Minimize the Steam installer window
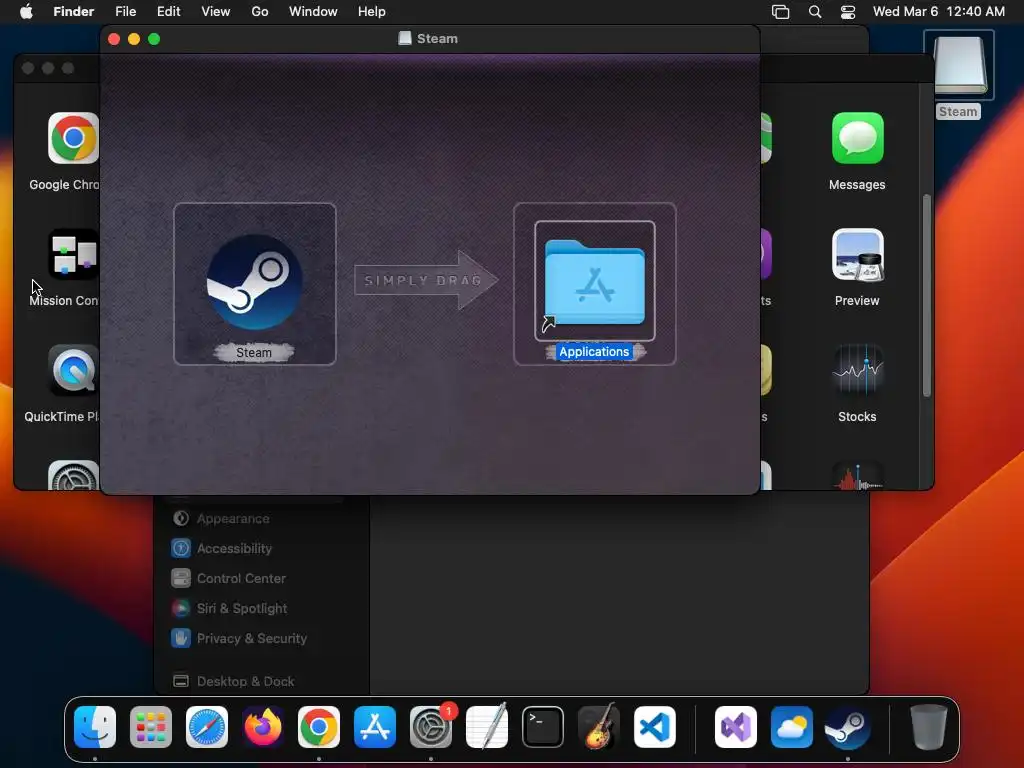Screen dimensions: 1024x768 click(x=134, y=39)
